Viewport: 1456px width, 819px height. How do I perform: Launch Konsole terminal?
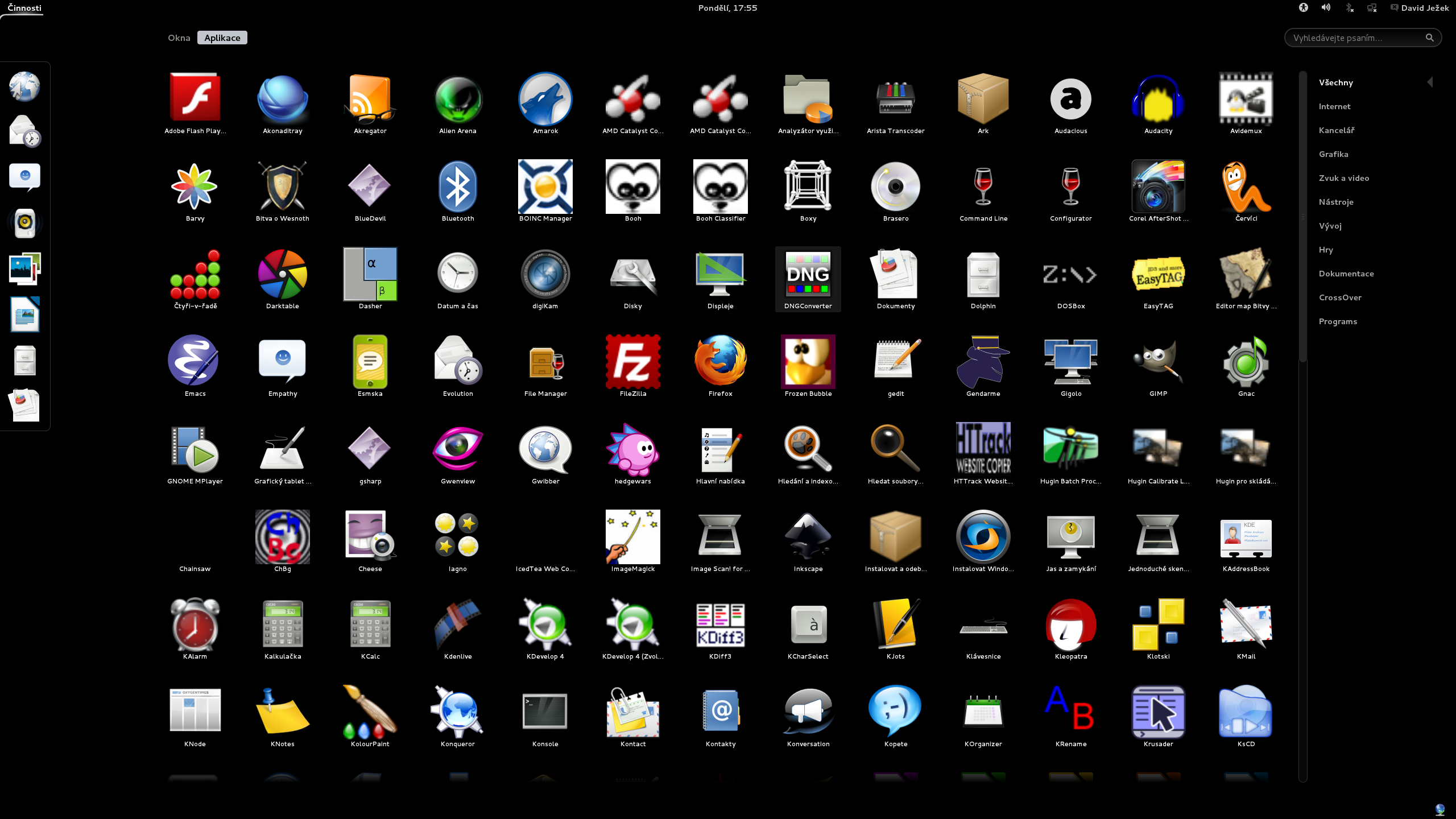(x=545, y=717)
